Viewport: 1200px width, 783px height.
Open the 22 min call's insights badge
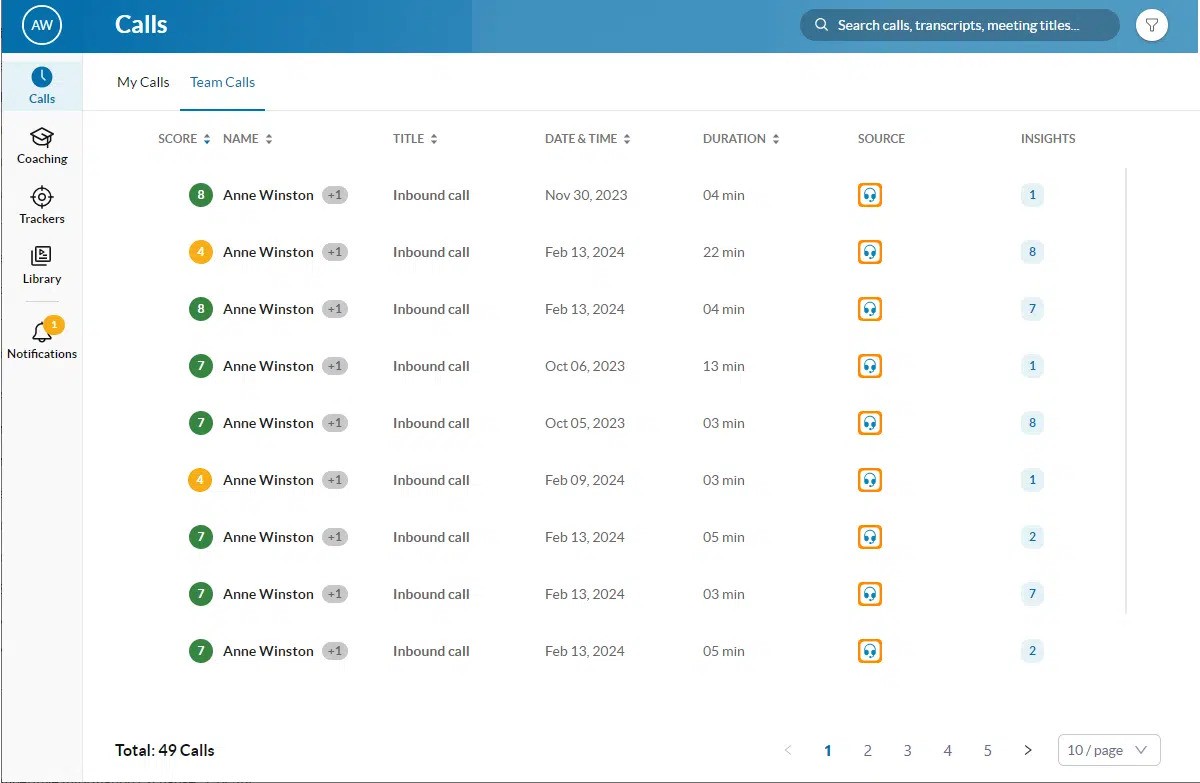coord(1033,252)
